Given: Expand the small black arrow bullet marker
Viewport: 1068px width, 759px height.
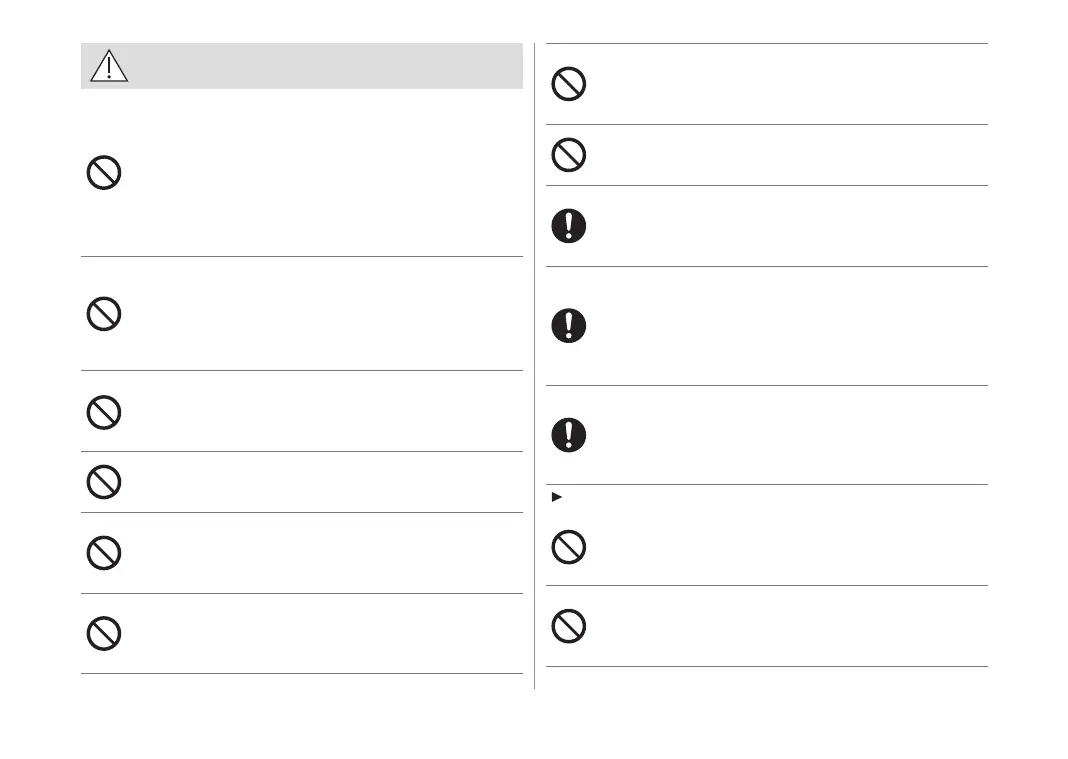Looking at the screenshot, I should [556, 496].
